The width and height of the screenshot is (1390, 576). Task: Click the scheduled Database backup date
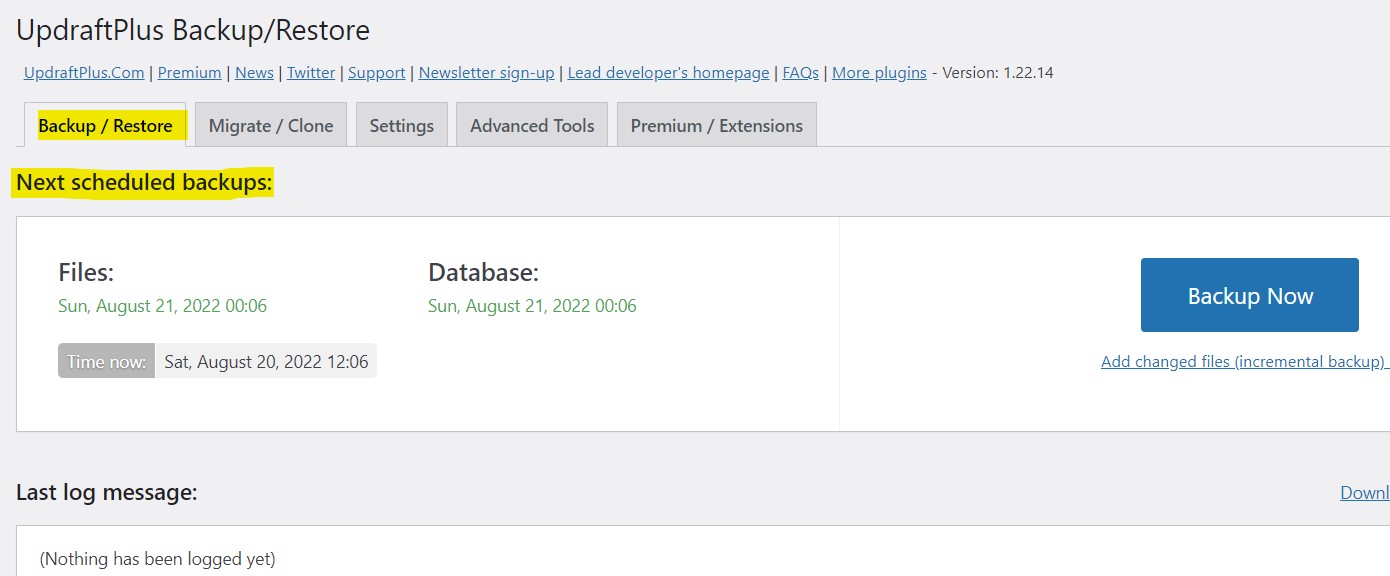coord(532,305)
